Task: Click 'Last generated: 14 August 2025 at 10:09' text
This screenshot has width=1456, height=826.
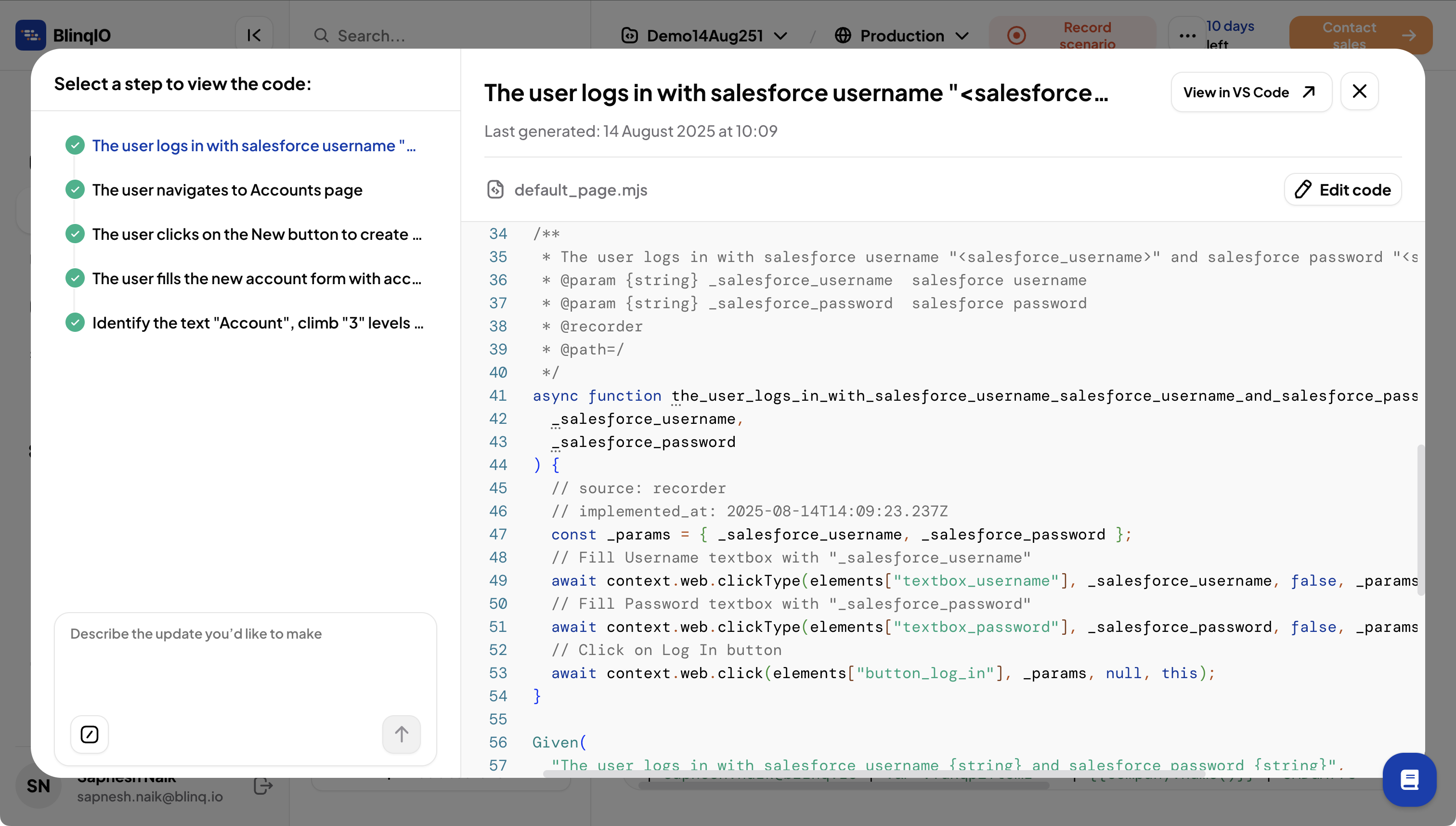Action: (x=630, y=131)
